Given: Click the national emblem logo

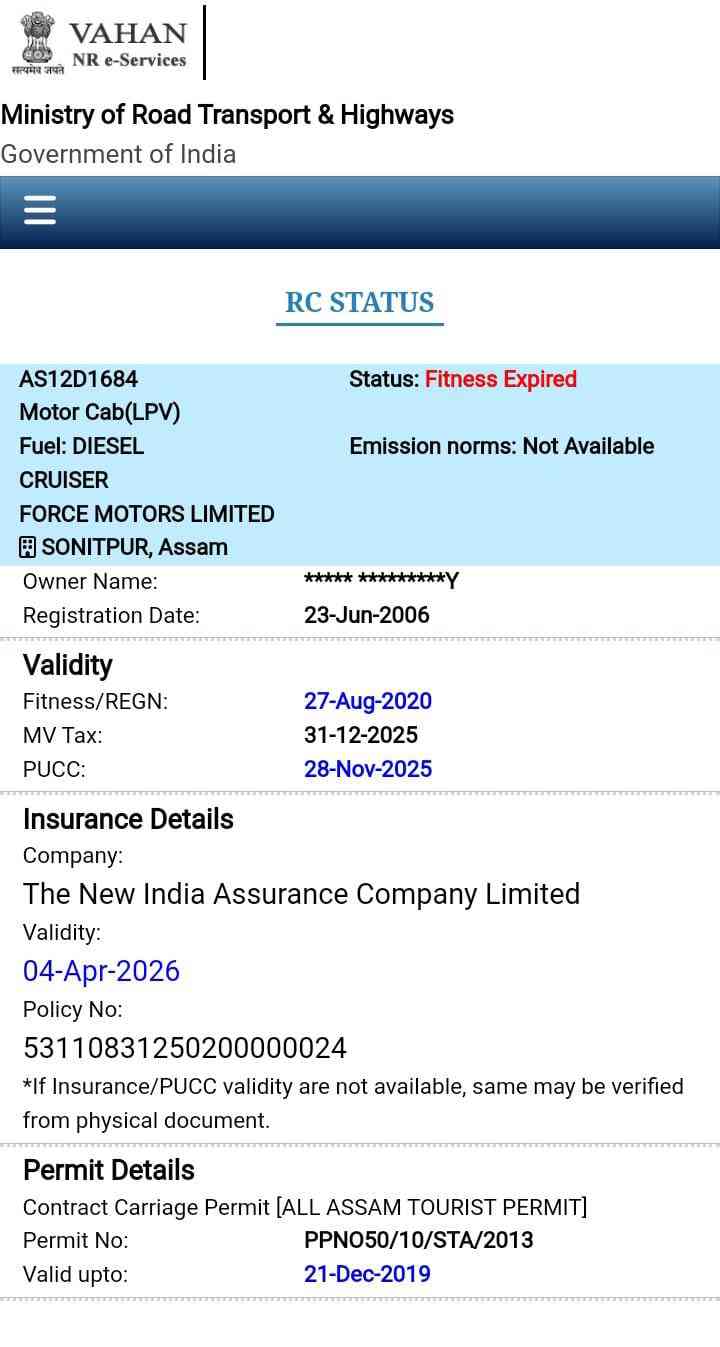Looking at the screenshot, I should (37, 42).
